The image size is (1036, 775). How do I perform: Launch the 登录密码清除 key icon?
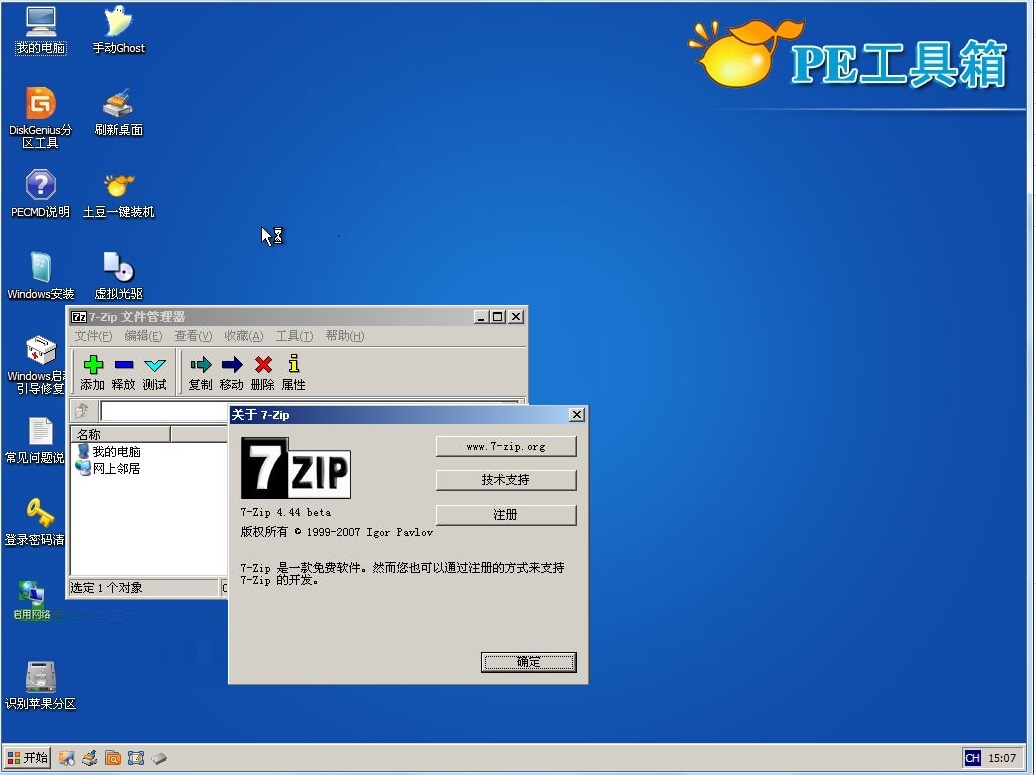pyautogui.click(x=35, y=522)
